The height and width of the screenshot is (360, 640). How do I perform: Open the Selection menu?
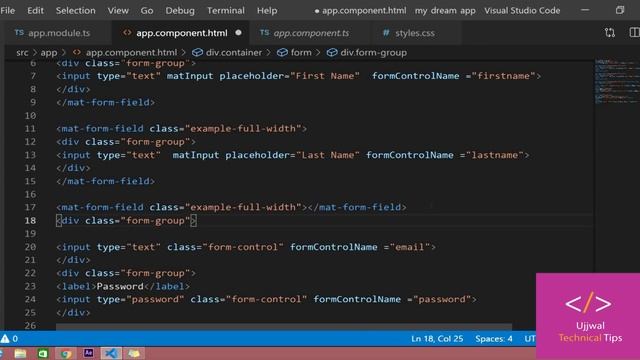coord(76,11)
